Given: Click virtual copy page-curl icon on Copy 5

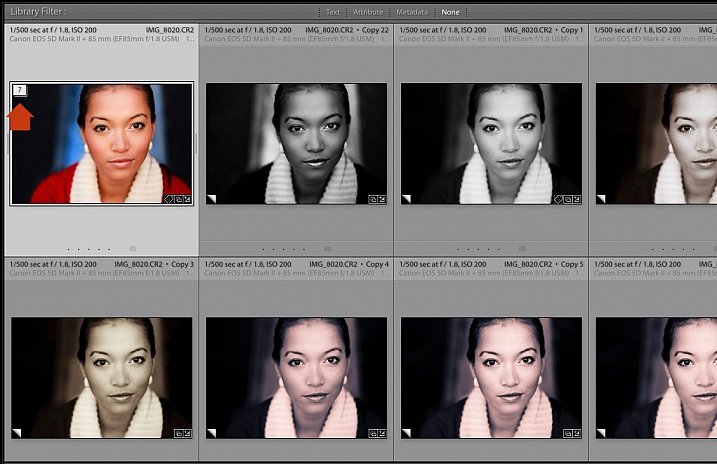Looking at the screenshot, I should pyautogui.click(x=406, y=433).
